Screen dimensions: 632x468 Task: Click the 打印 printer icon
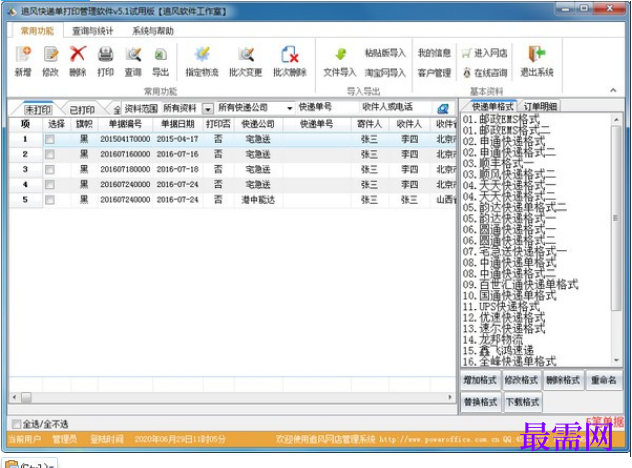106,54
